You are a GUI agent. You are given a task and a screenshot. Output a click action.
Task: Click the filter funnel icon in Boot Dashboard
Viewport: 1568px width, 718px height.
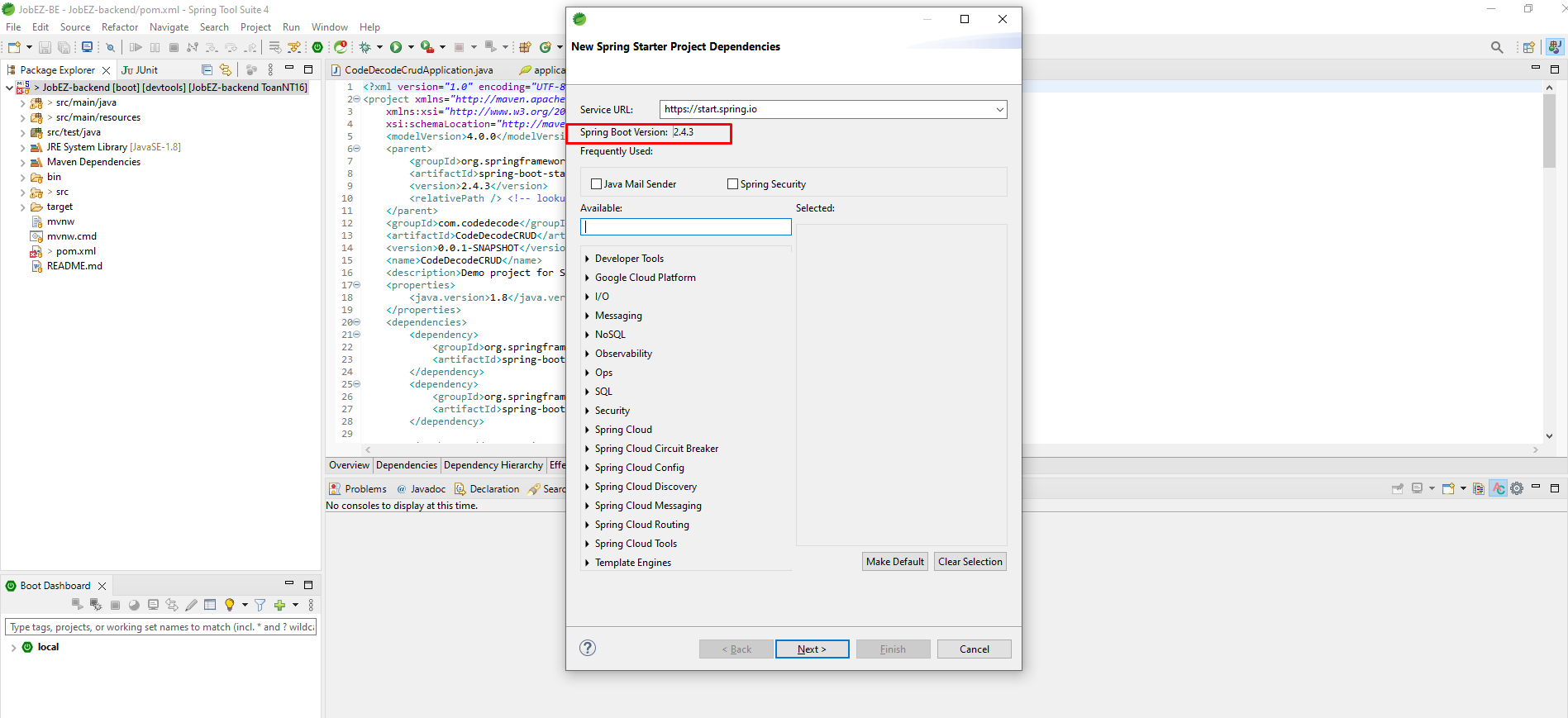tap(260, 605)
